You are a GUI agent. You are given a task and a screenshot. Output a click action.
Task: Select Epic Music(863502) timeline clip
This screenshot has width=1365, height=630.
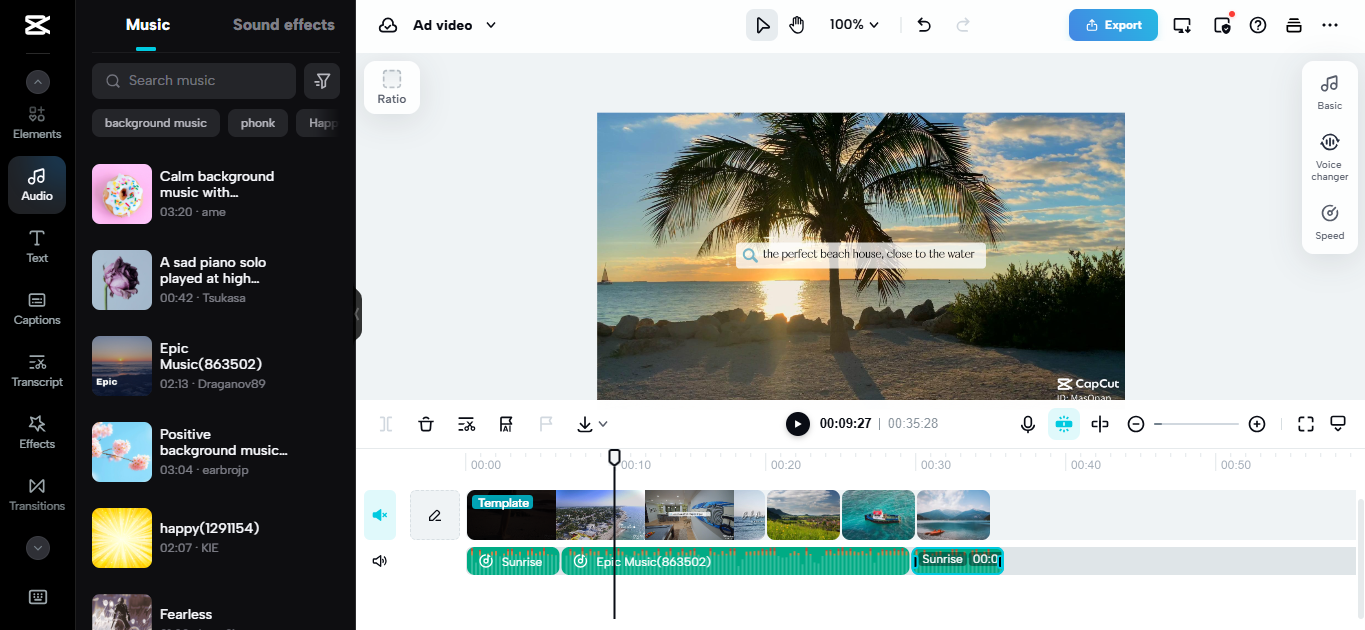(x=736, y=561)
